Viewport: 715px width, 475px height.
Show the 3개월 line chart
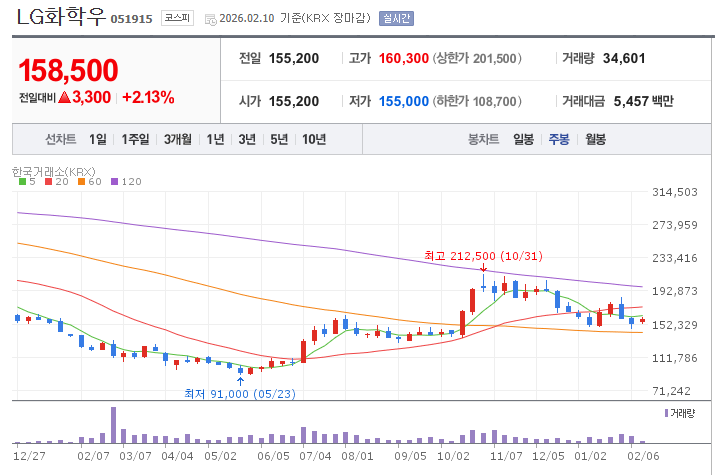click(x=178, y=139)
